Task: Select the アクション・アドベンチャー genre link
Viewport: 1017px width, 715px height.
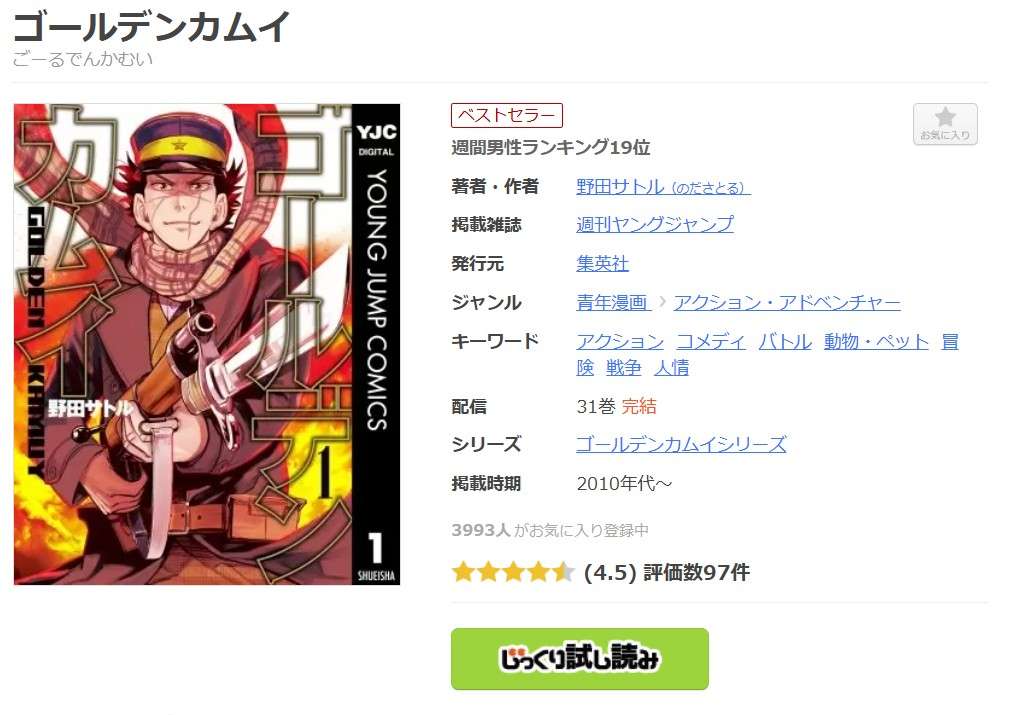Action: coord(787,302)
